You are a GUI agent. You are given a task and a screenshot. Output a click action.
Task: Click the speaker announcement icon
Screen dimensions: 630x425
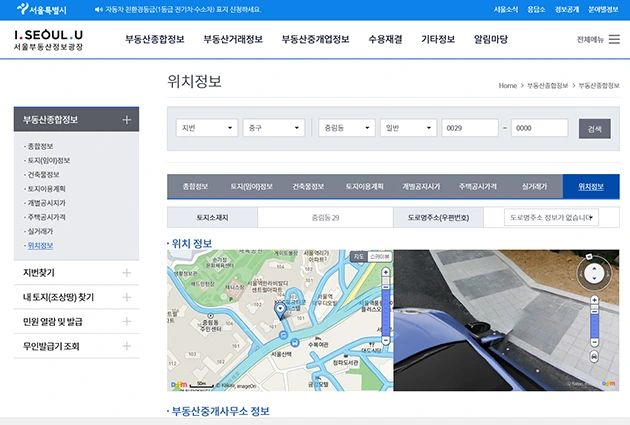(98, 9)
